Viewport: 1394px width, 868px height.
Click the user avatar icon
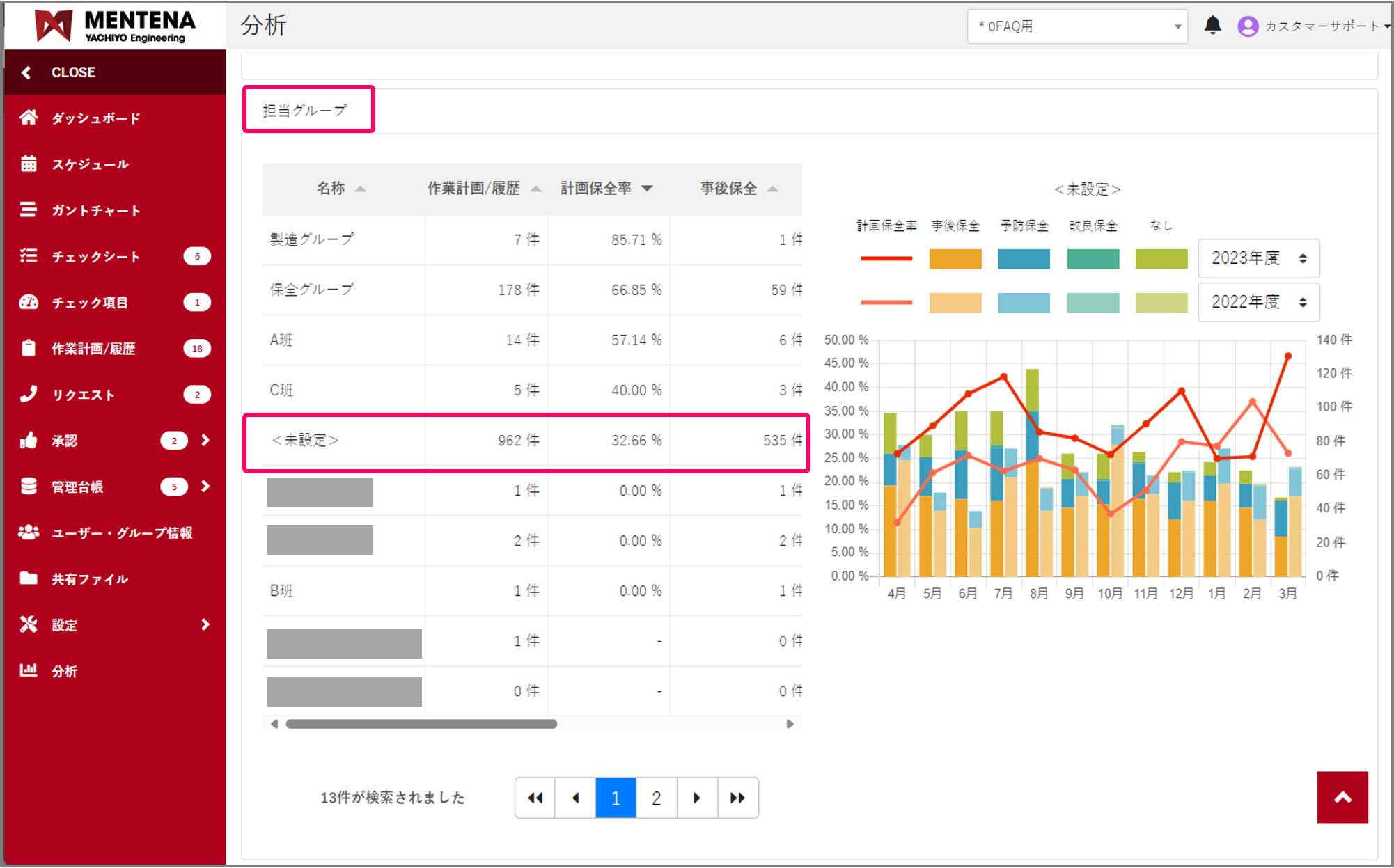(x=1247, y=26)
